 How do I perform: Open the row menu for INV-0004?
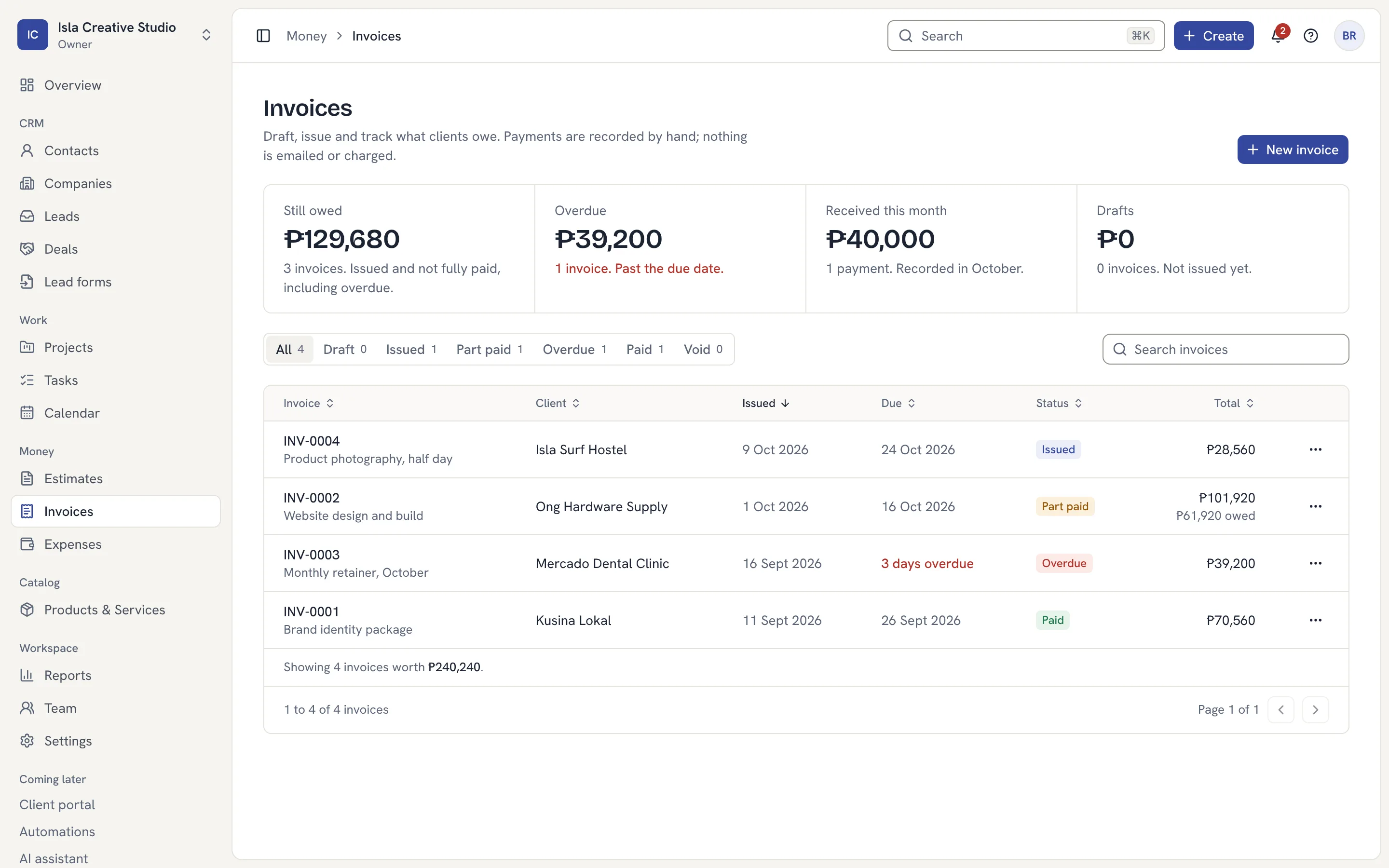(x=1316, y=449)
